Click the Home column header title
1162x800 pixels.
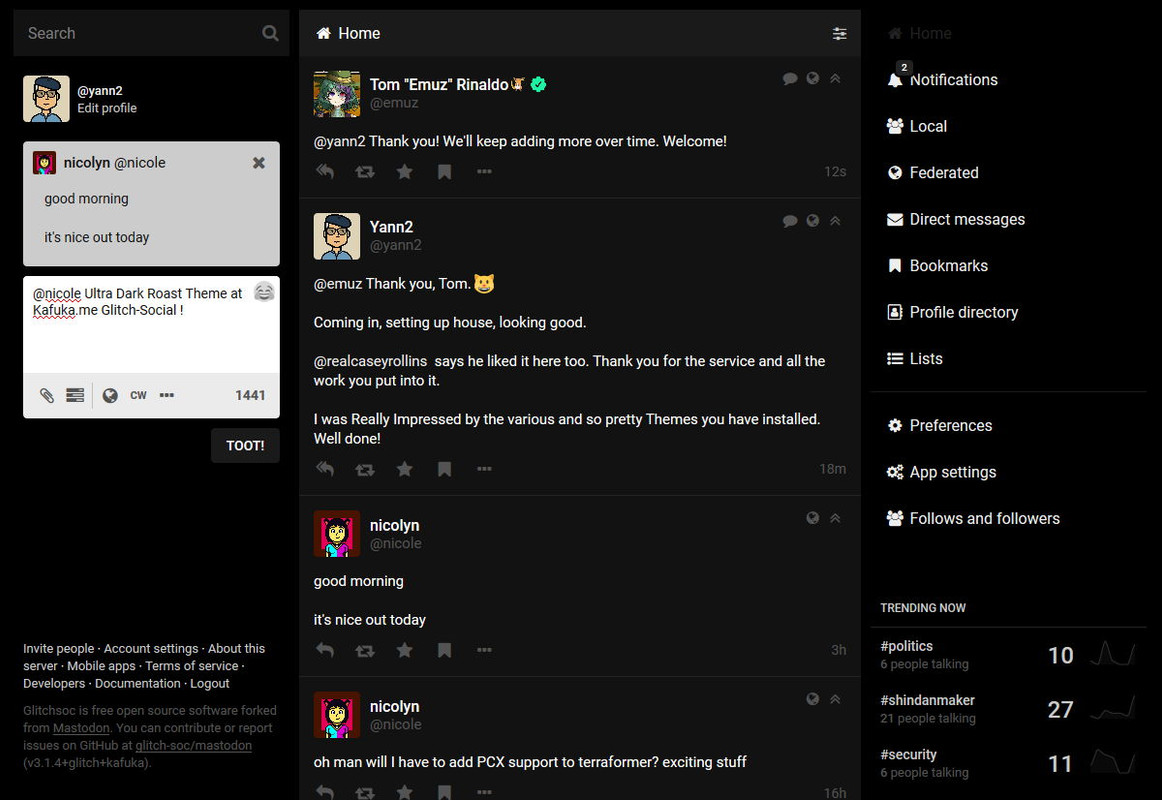tap(348, 33)
